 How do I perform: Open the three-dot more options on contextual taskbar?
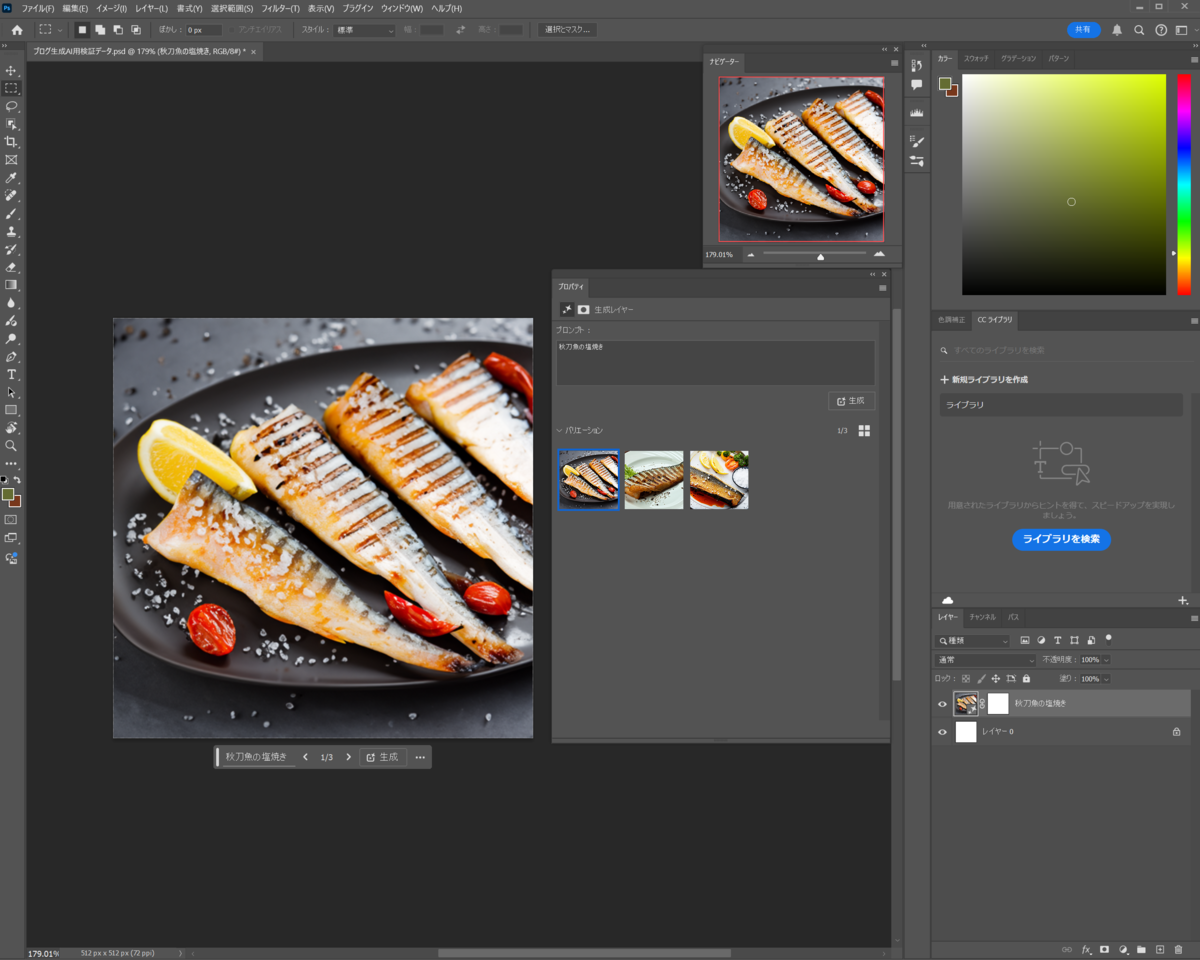[x=420, y=757]
